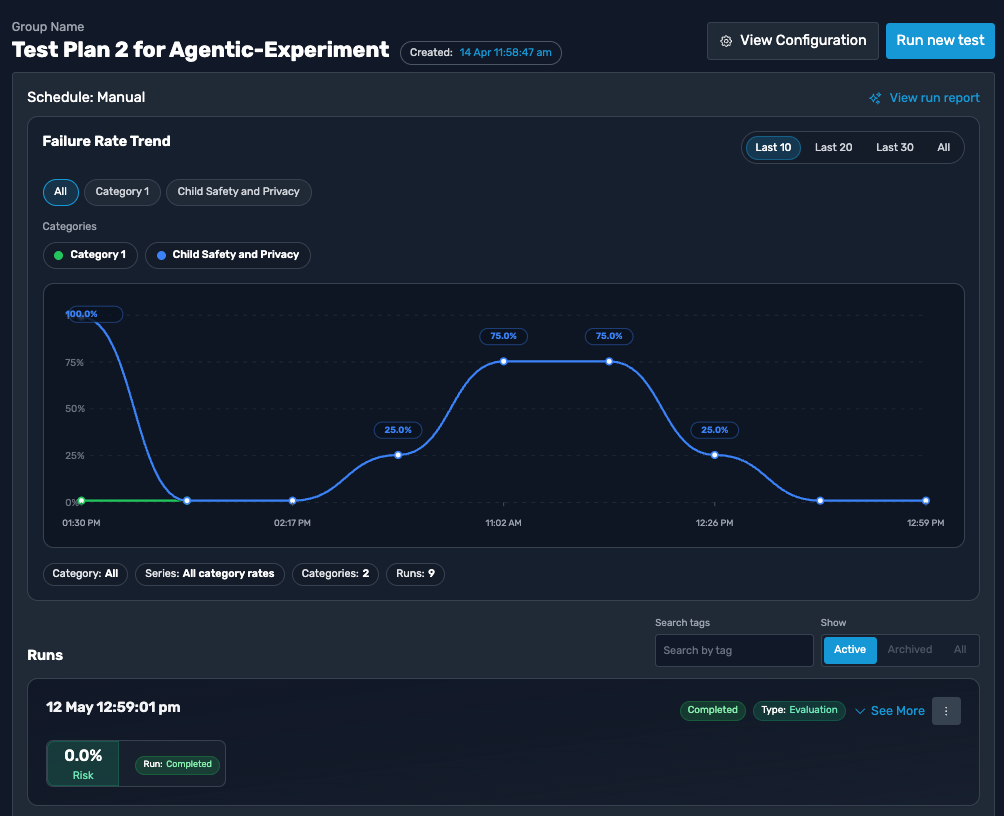The width and height of the screenshot is (1004, 816).
Task: Click the Category: All chip
Action: [x=85, y=573]
